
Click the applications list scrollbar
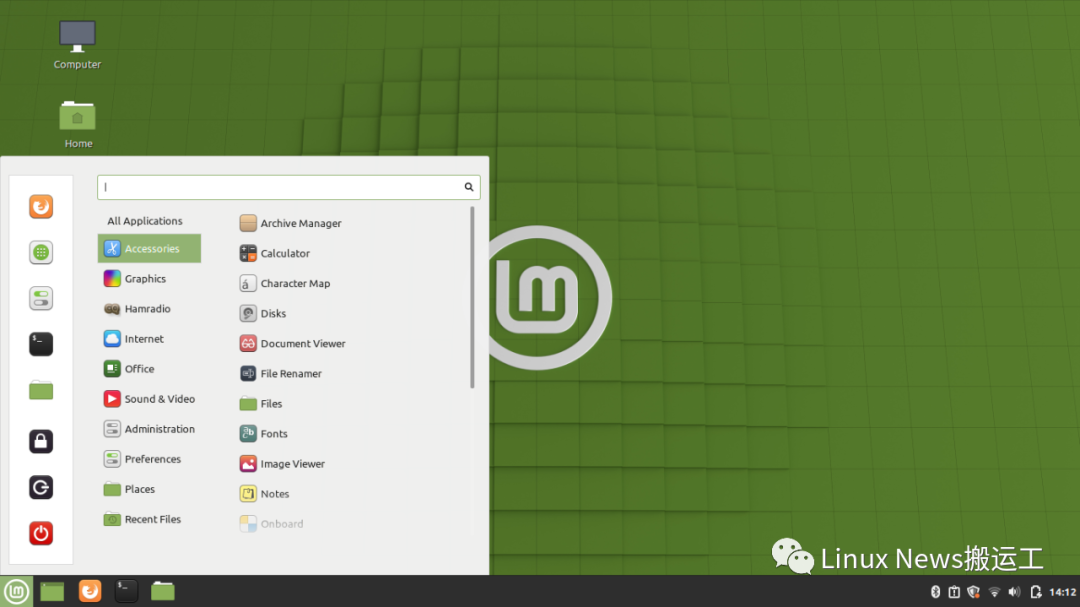pos(472,298)
